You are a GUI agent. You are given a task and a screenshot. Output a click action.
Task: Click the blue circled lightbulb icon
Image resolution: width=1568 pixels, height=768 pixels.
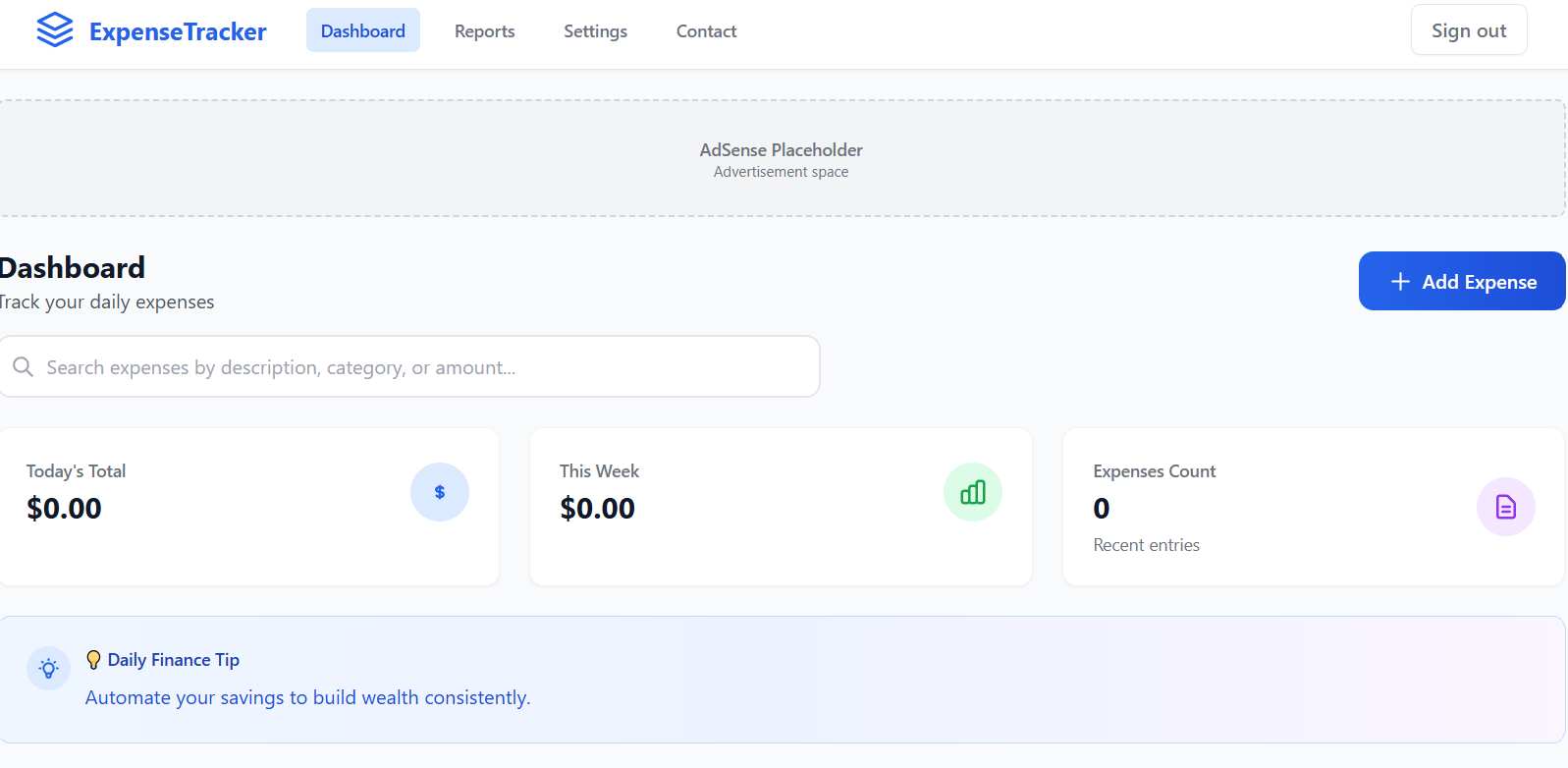point(48,669)
